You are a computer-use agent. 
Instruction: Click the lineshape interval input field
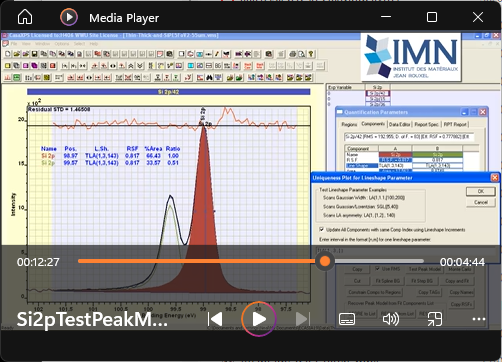405,250
